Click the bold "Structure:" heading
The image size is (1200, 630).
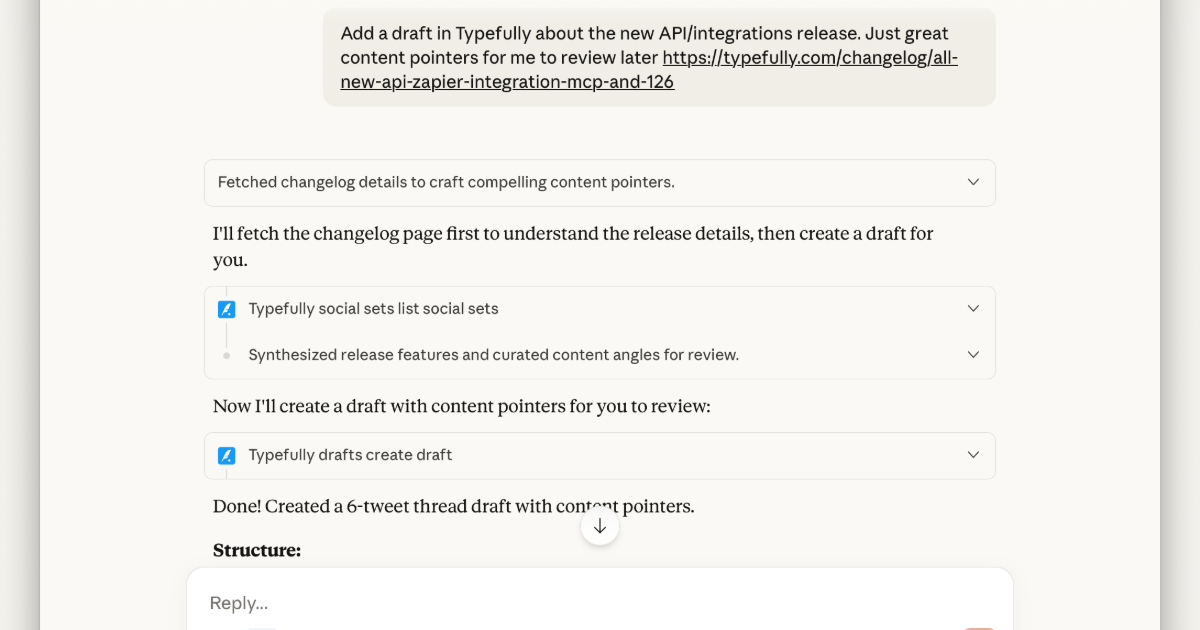click(x=257, y=550)
